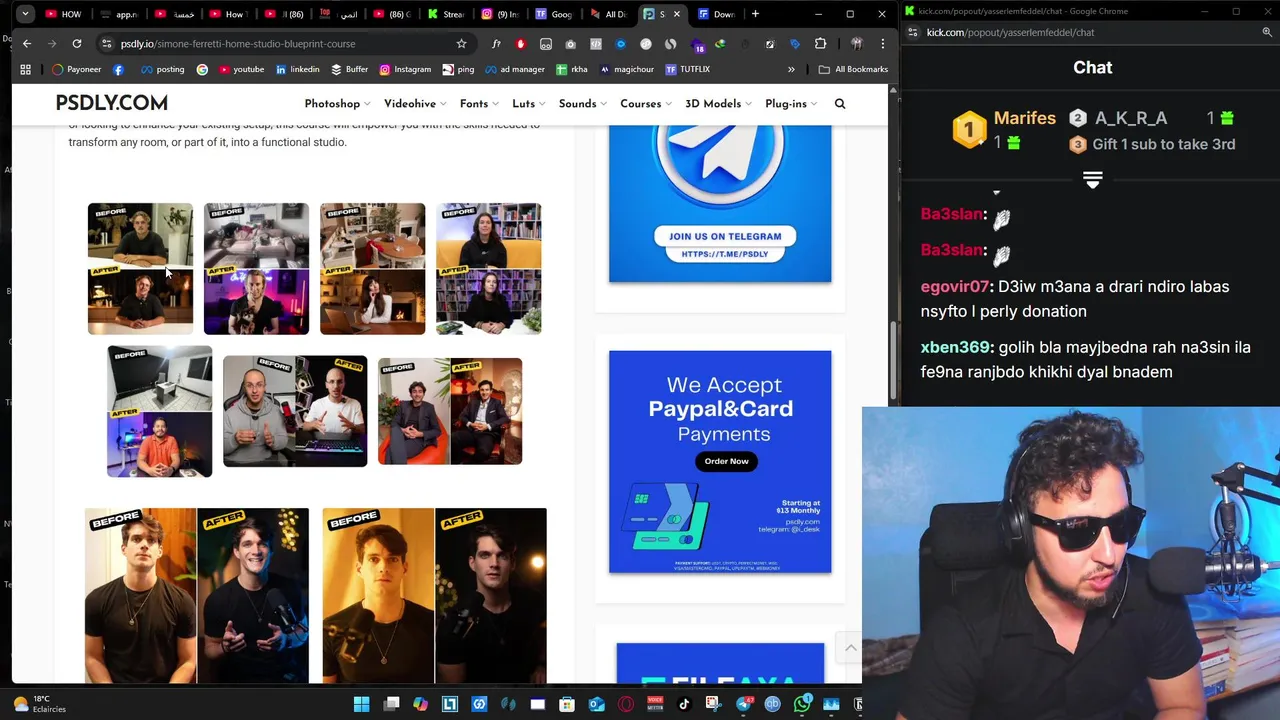Image resolution: width=1280 pixels, height=720 pixels.
Task: Open the t.me/psdly Telegram URL button
Action: tap(725, 254)
